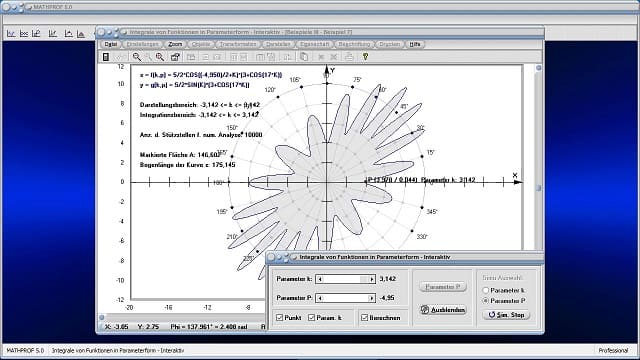Click fifth chart icon in main MATHPROF toolbar

[x=69, y=33]
